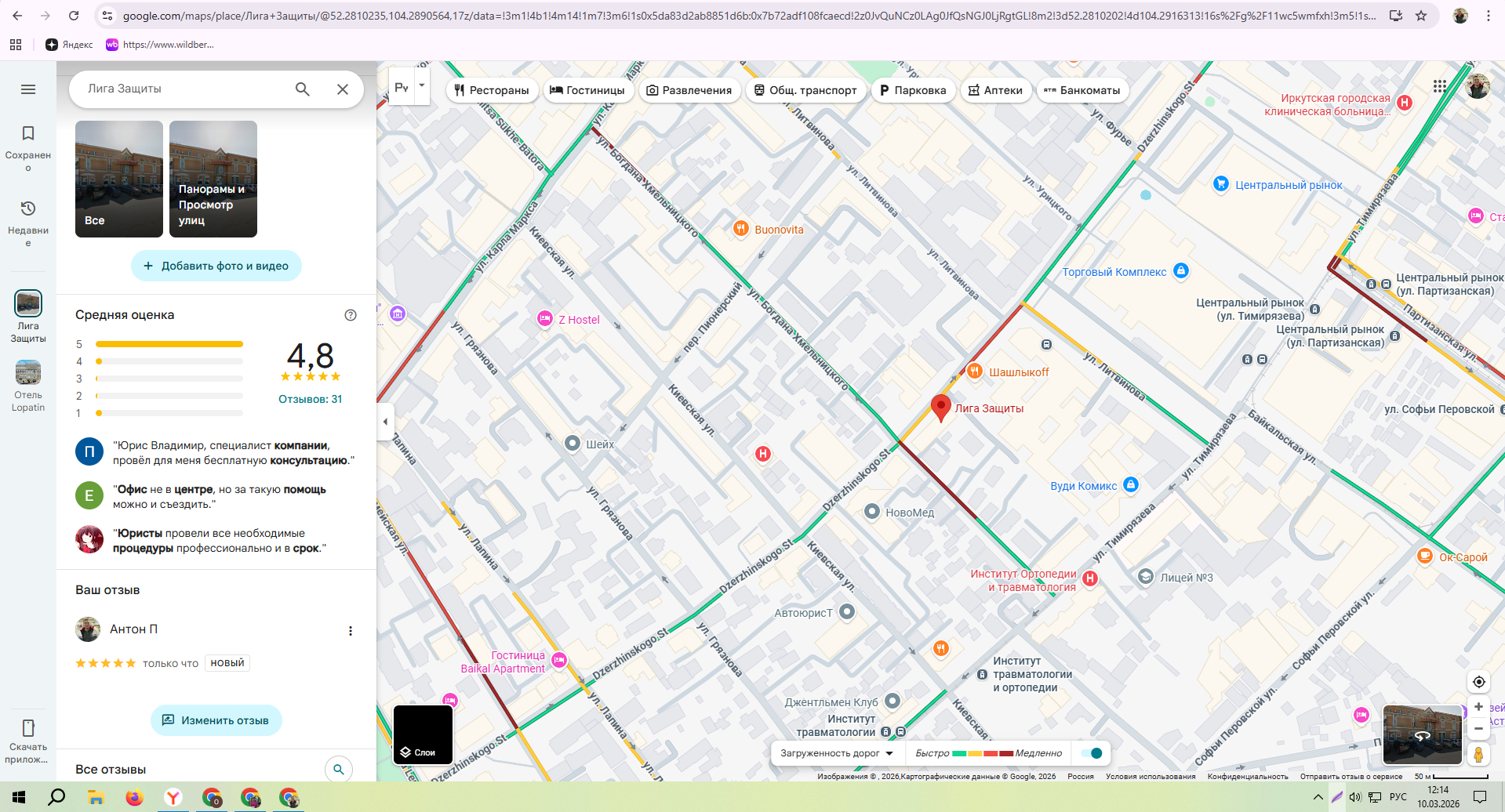Click the search magnifier in the search box
Image resolution: width=1505 pixels, height=812 pixels.
(303, 89)
